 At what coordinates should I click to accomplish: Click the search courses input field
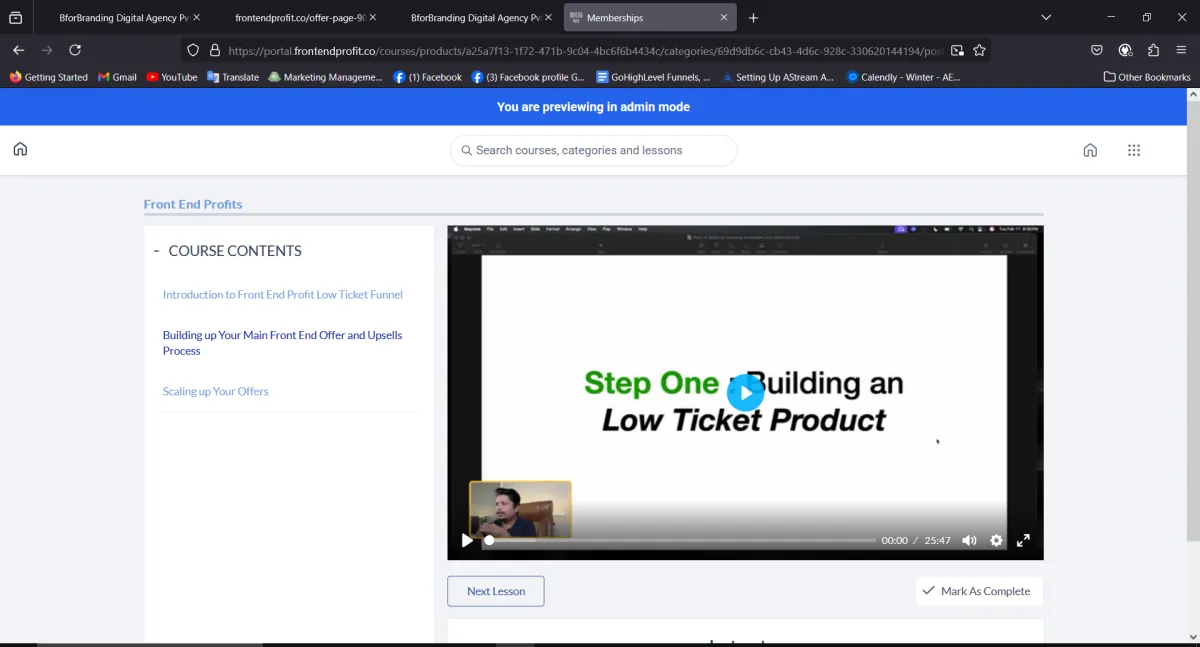click(x=594, y=150)
